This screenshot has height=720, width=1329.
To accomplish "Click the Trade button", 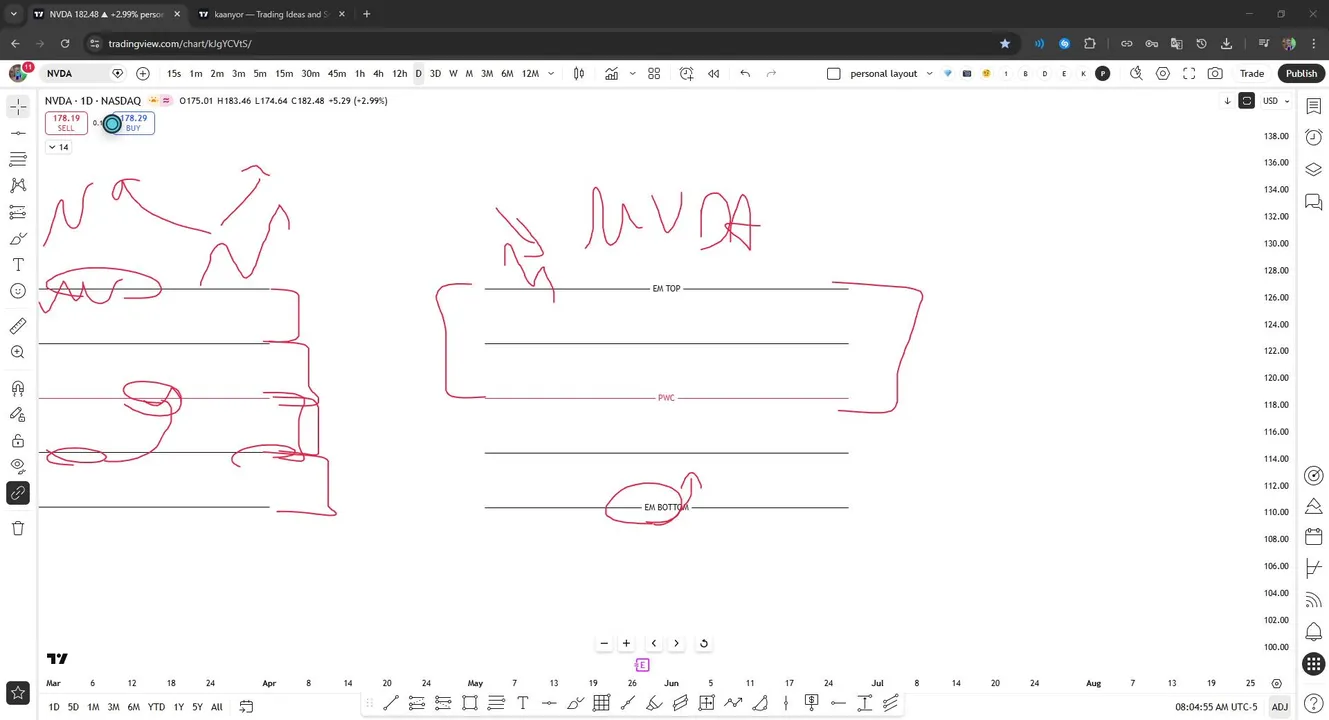I will 1252,73.
